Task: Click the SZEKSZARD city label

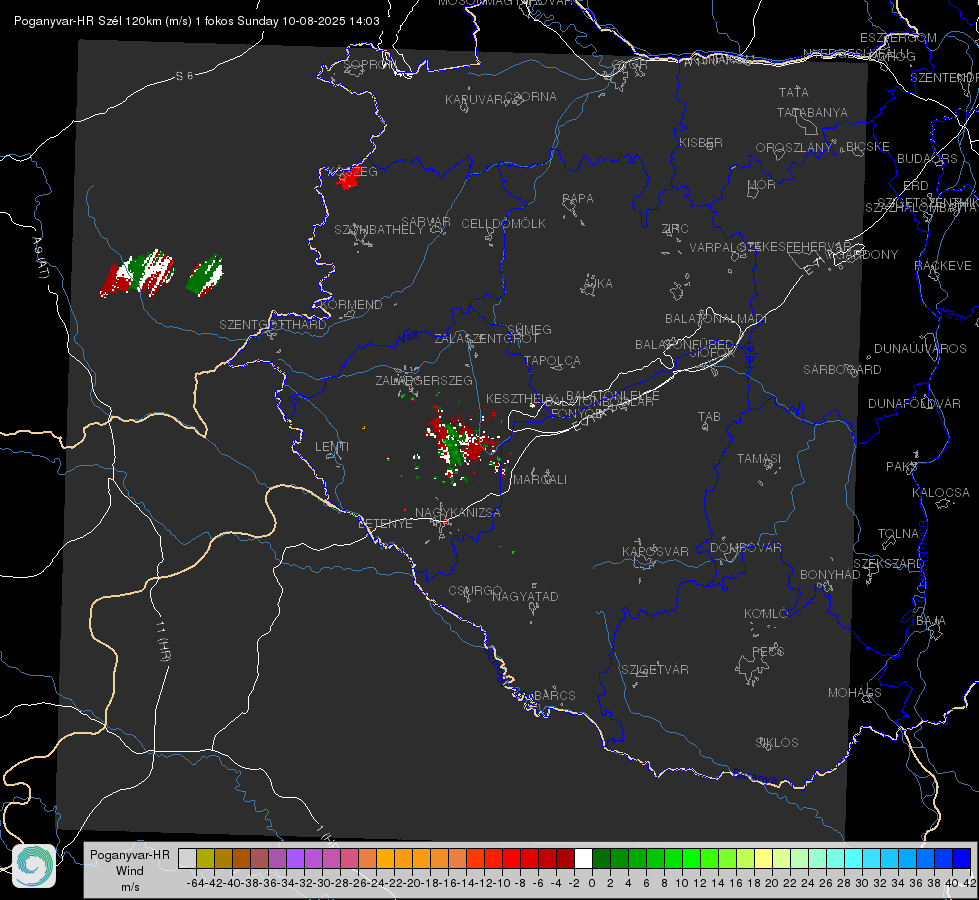Action: point(888,564)
